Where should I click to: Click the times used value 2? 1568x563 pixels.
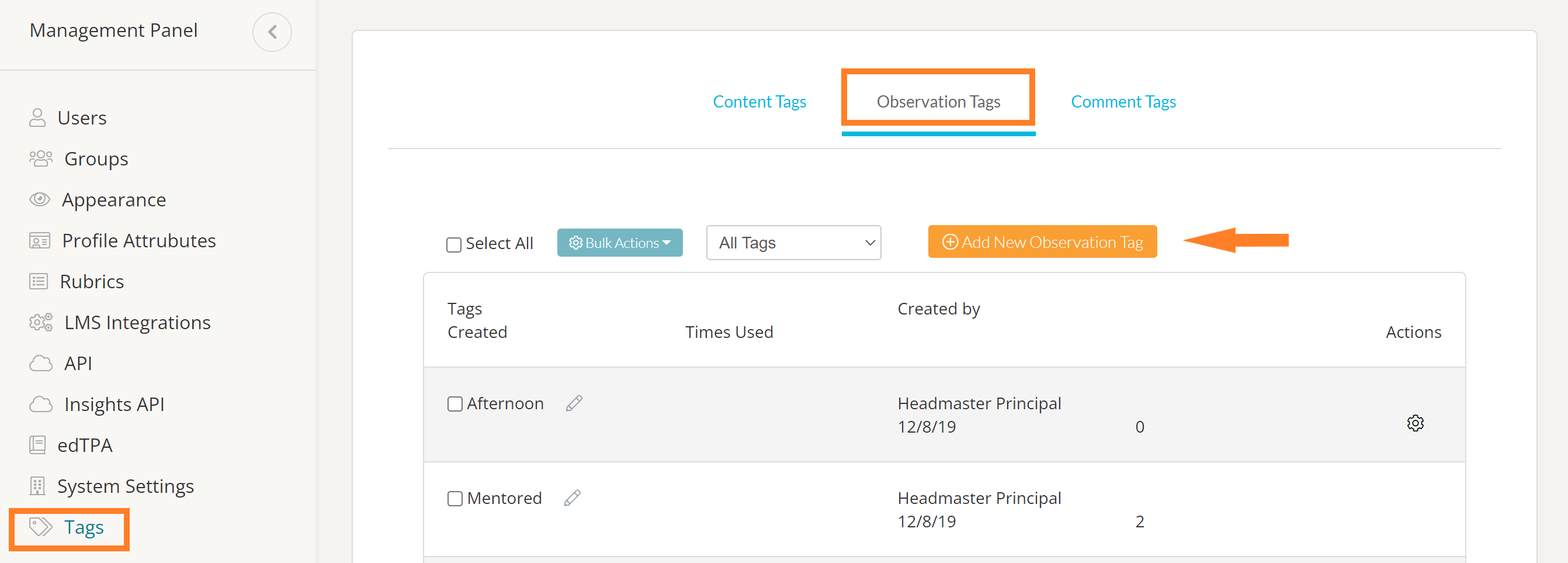click(x=1139, y=521)
